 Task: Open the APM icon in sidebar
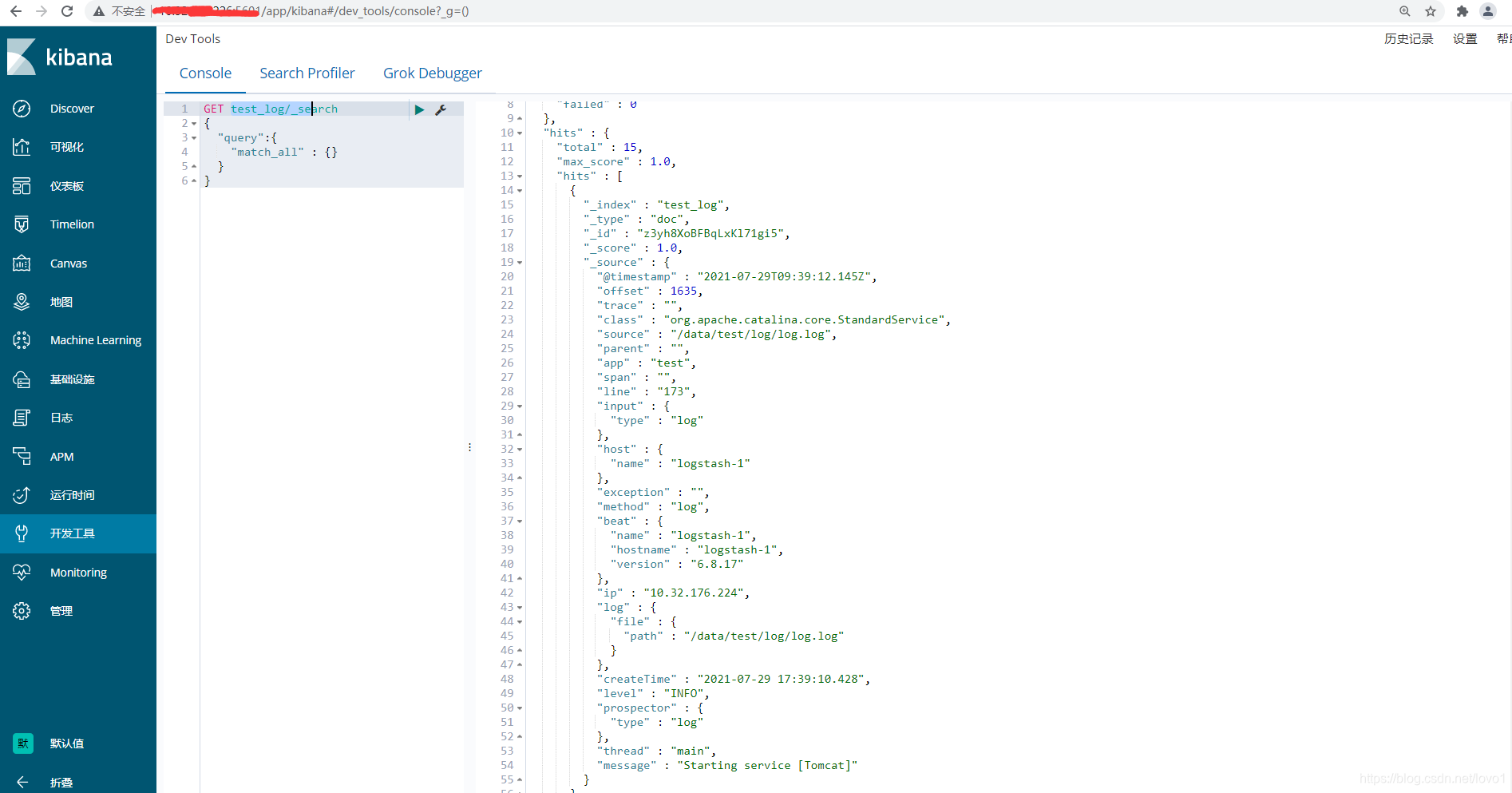pos(22,457)
